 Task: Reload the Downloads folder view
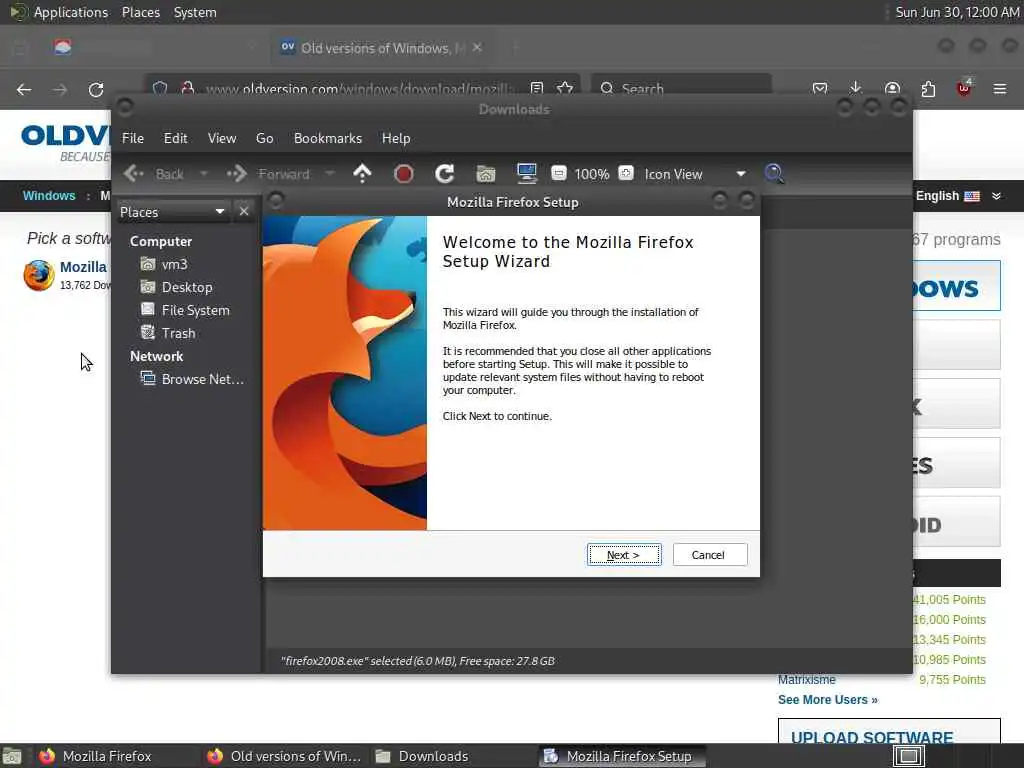coord(445,174)
